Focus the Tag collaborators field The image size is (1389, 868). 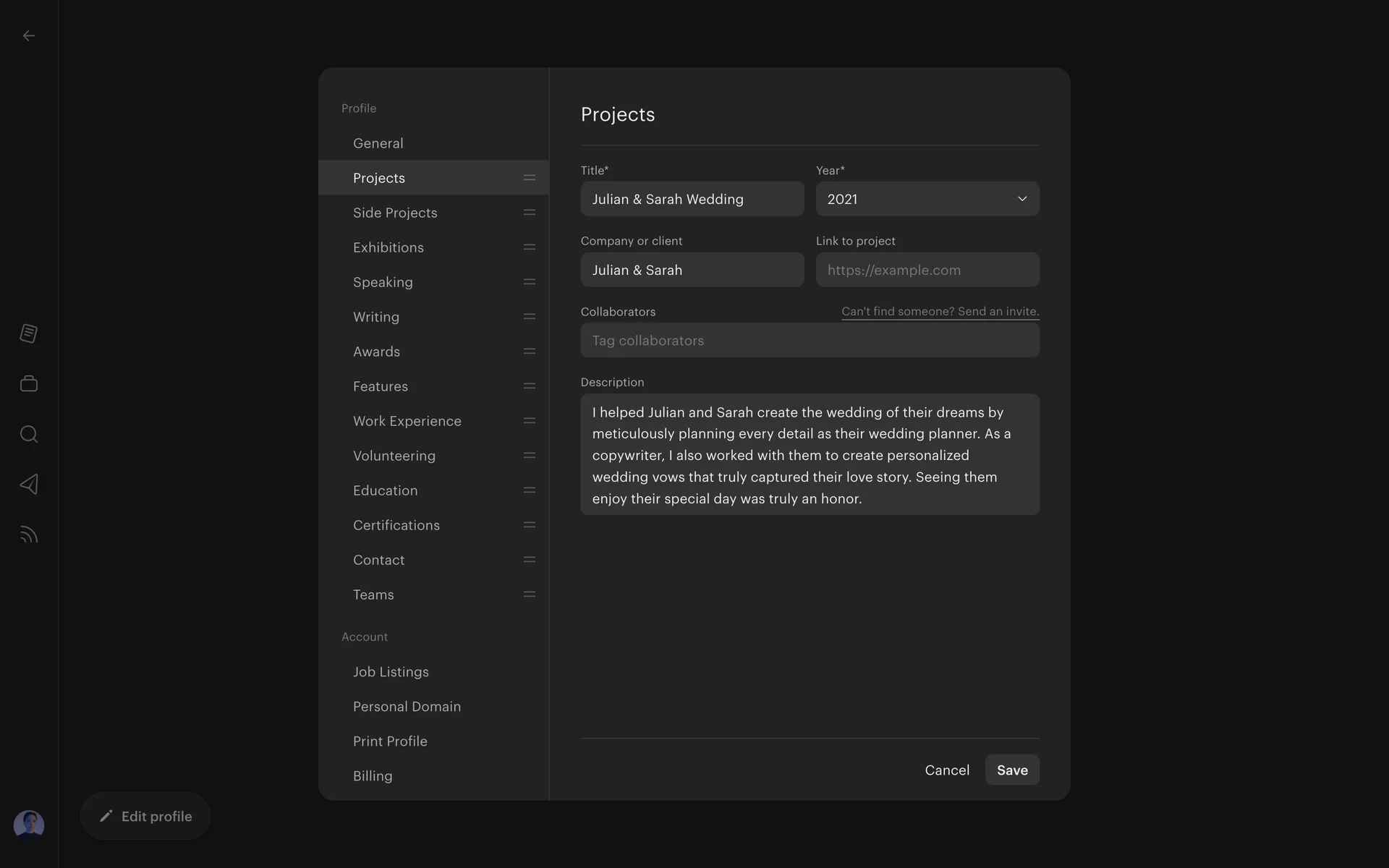pos(810,341)
